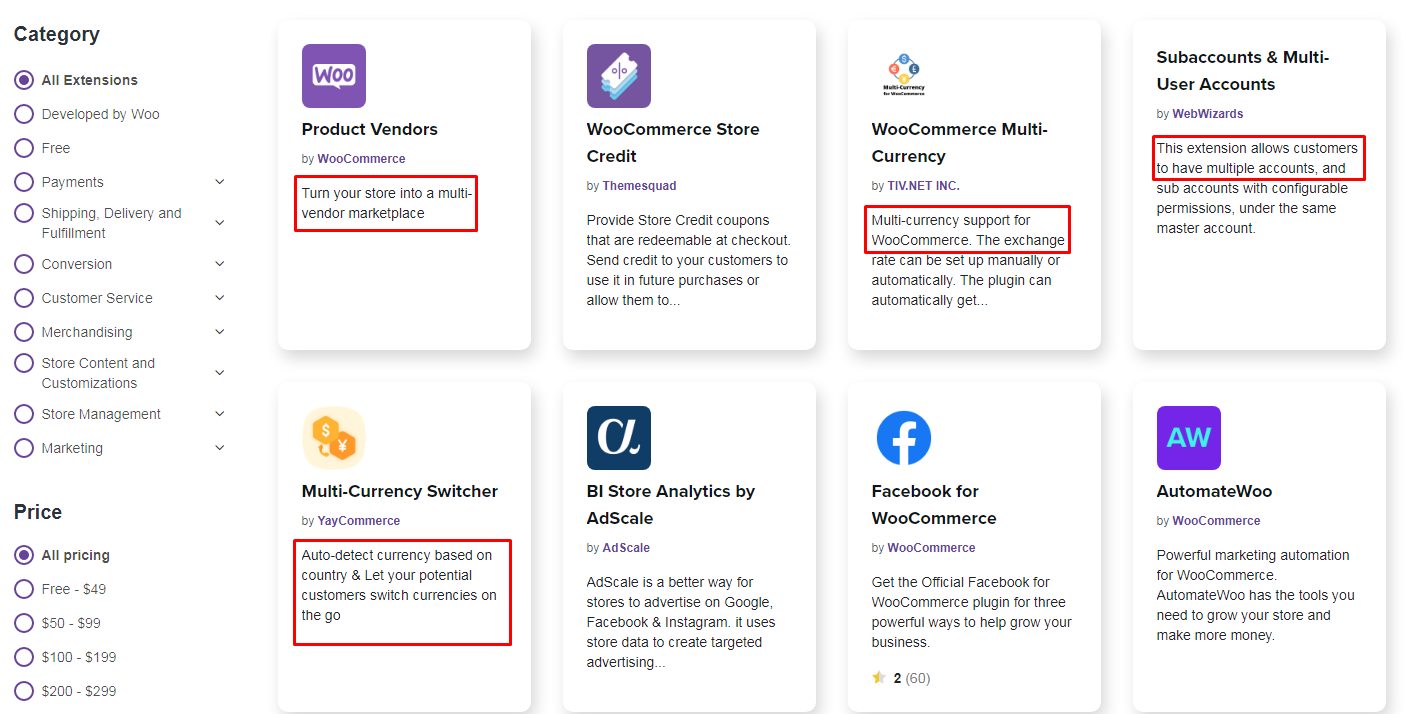Screen dimensions: 1407x714
Task: Expand the Payments category chevron
Action: pos(220,182)
